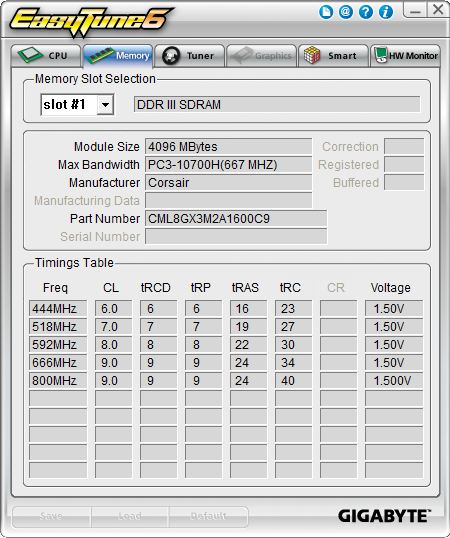Switch to the CPU tab
450x538 pixels.
coord(46,56)
